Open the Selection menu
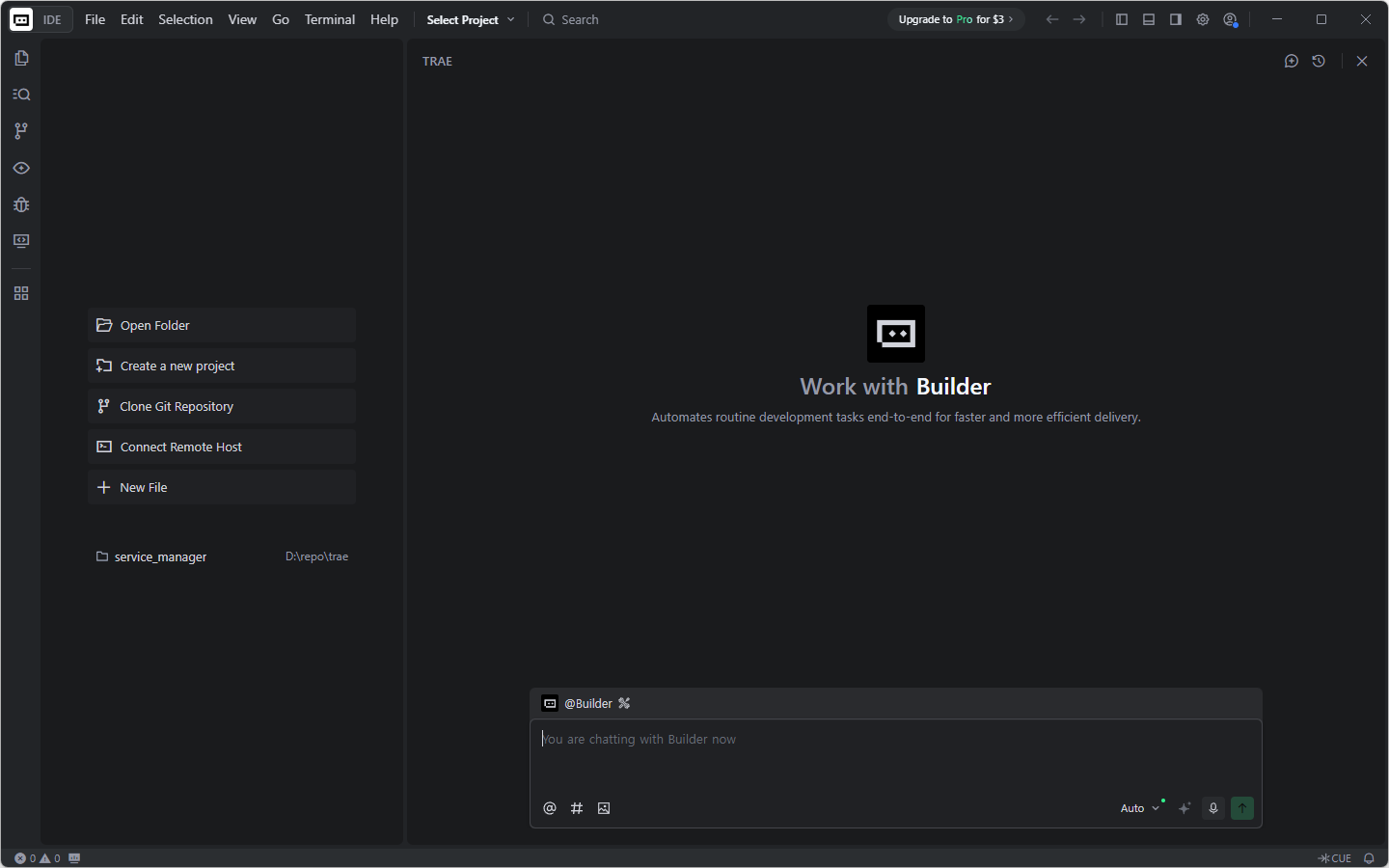 185,19
